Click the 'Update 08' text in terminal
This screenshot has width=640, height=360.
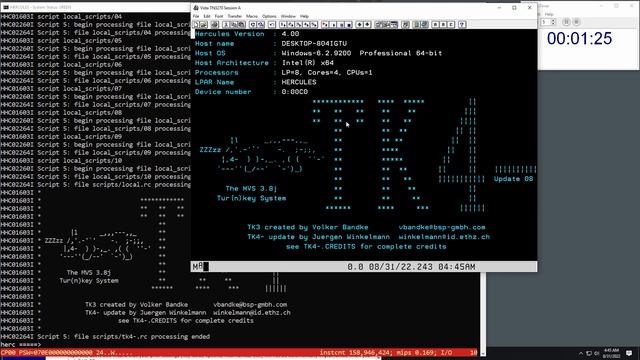point(513,179)
